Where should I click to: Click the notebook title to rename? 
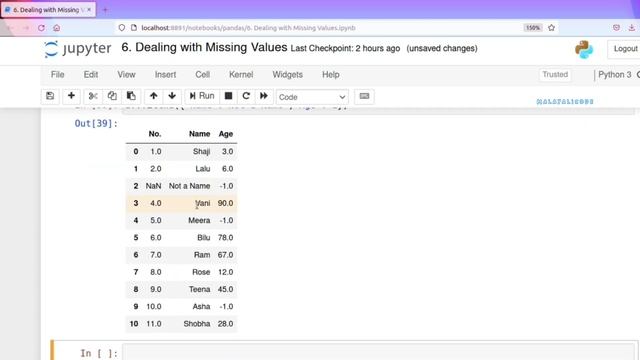[x=204, y=47]
